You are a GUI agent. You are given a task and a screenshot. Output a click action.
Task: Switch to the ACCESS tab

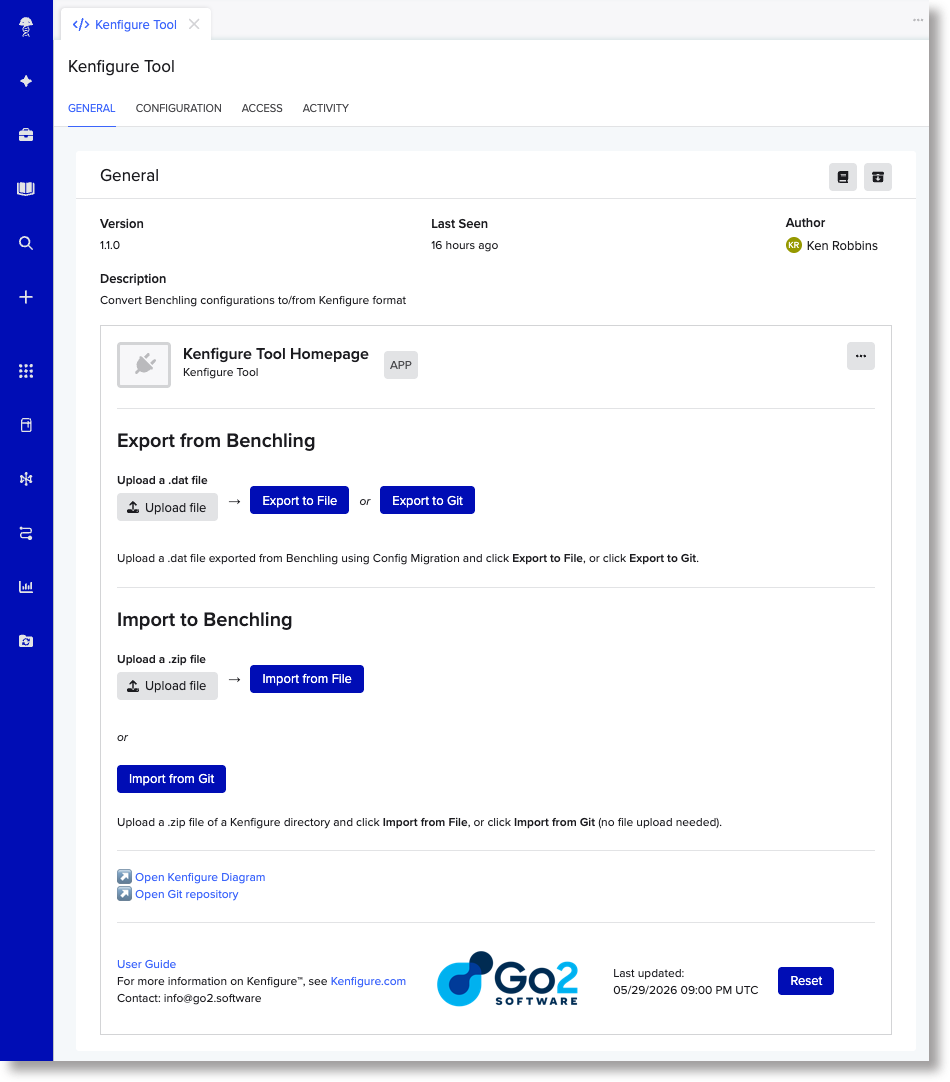click(x=262, y=108)
